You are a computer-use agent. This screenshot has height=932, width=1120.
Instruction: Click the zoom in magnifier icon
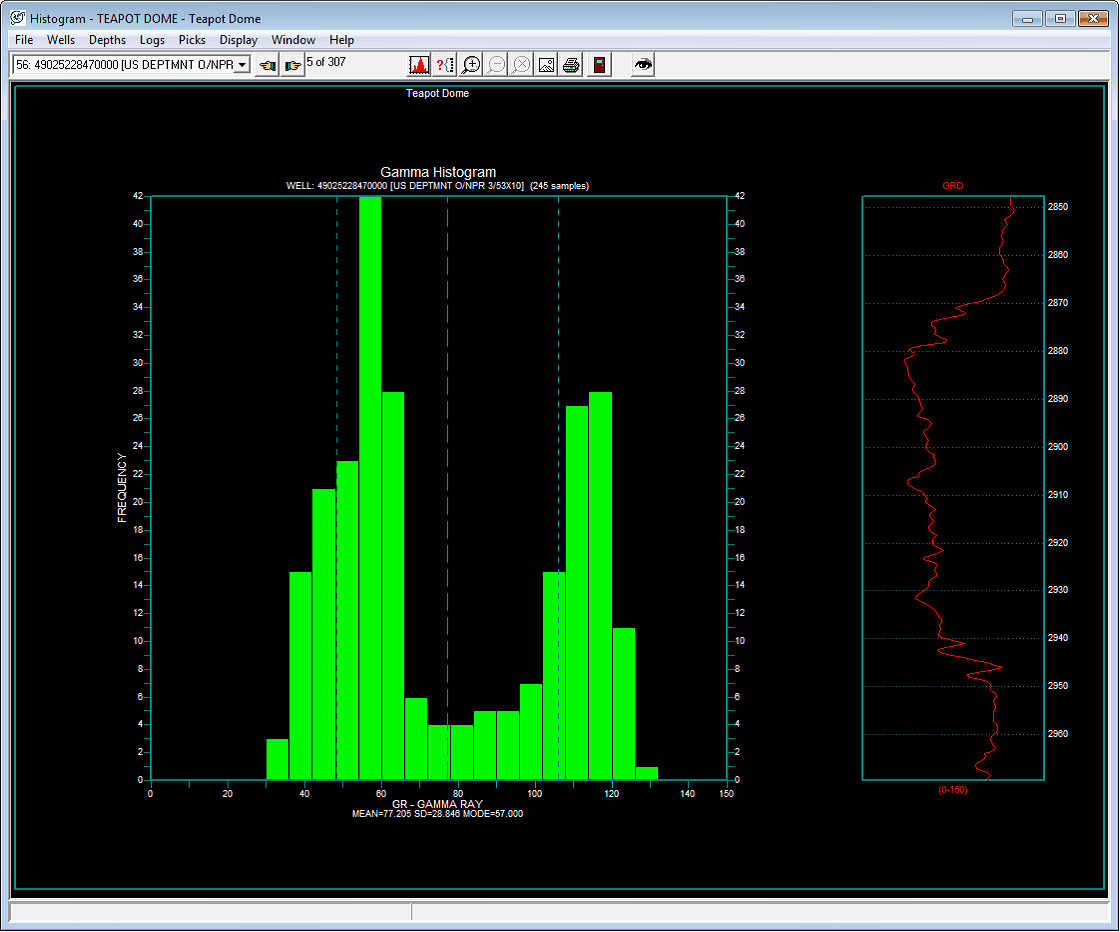coord(470,65)
